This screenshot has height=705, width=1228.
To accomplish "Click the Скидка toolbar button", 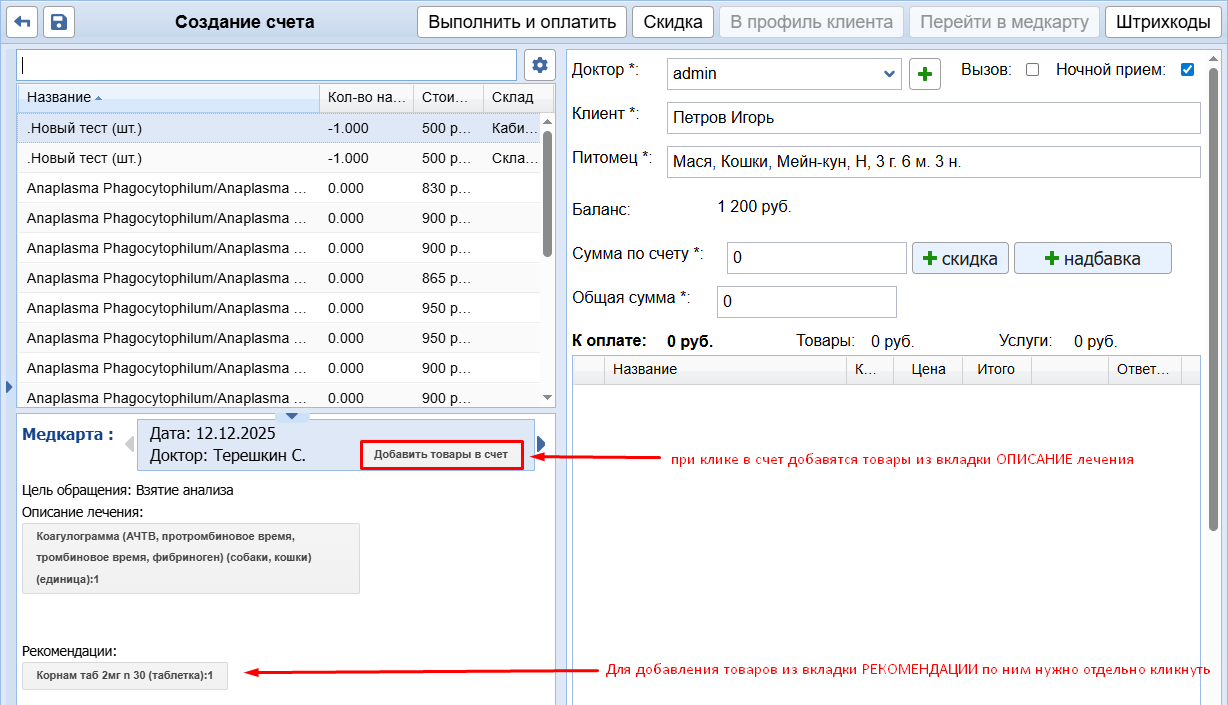I will (x=673, y=22).
